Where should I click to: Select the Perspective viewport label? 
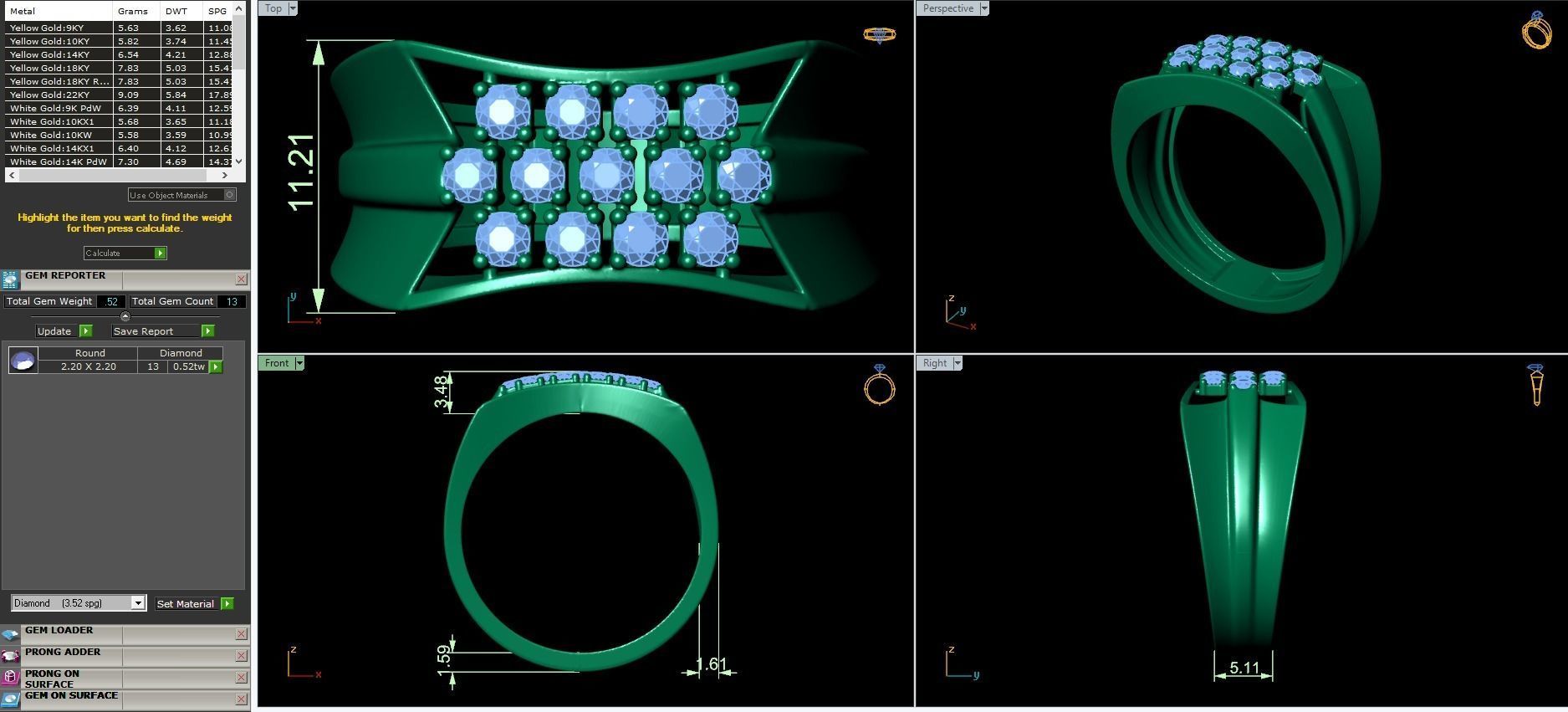click(947, 8)
